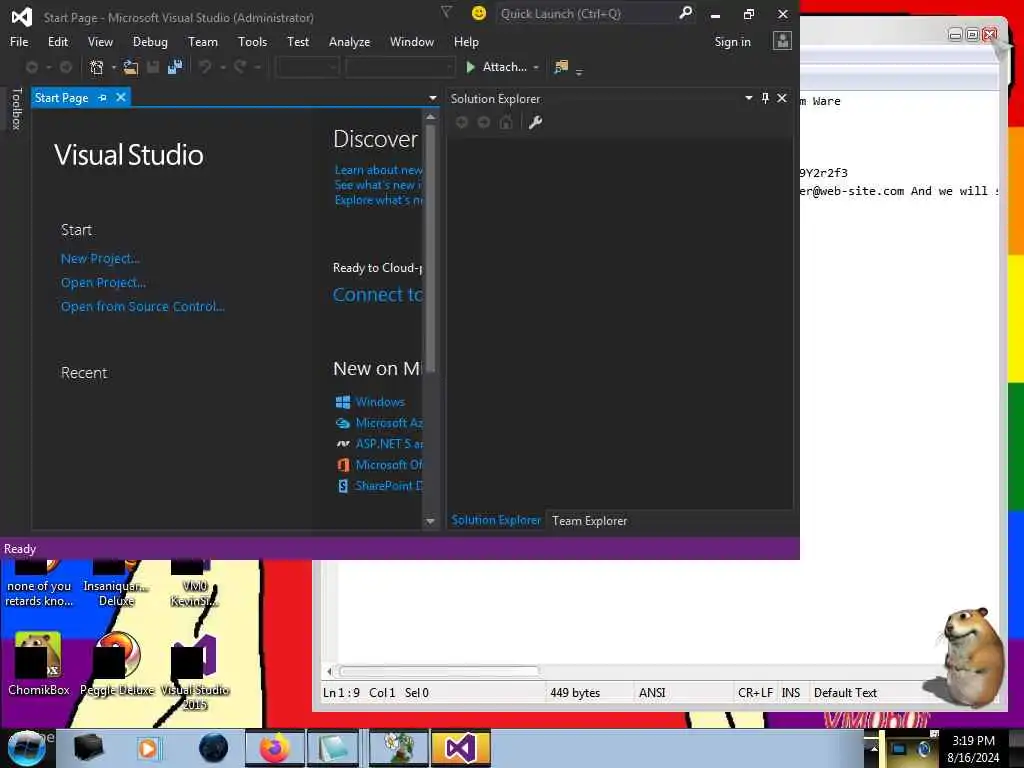
Task: Open the Debug menu
Action: point(150,42)
